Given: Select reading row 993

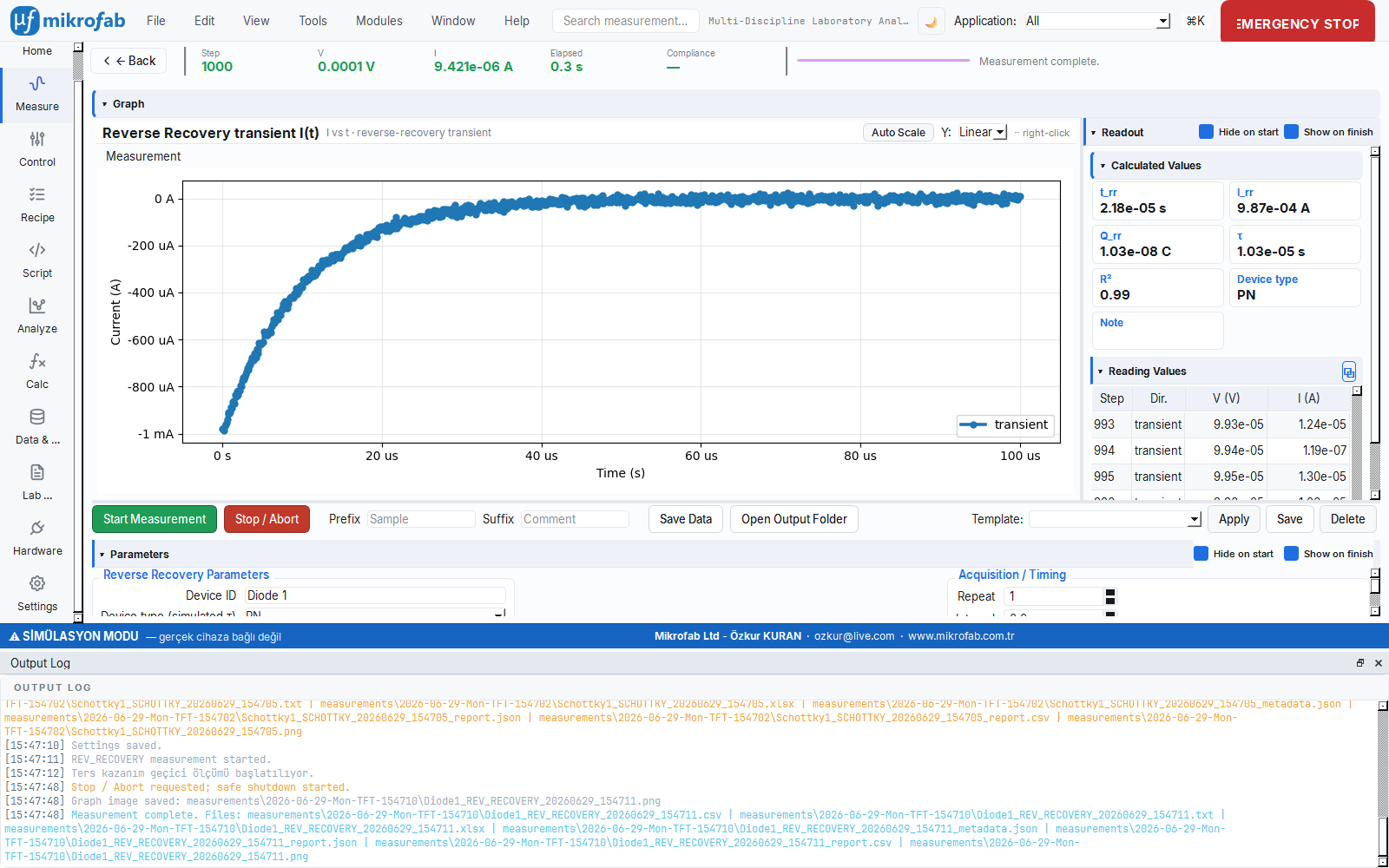Looking at the screenshot, I should coord(1221,424).
